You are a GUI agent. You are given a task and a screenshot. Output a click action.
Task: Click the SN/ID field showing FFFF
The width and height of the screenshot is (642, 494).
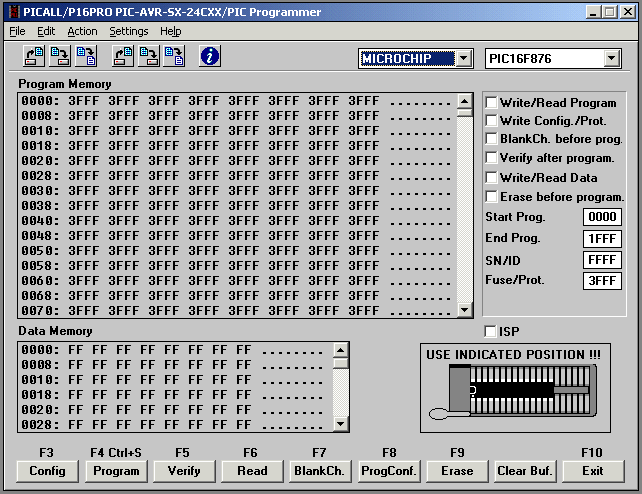[x=602, y=259]
